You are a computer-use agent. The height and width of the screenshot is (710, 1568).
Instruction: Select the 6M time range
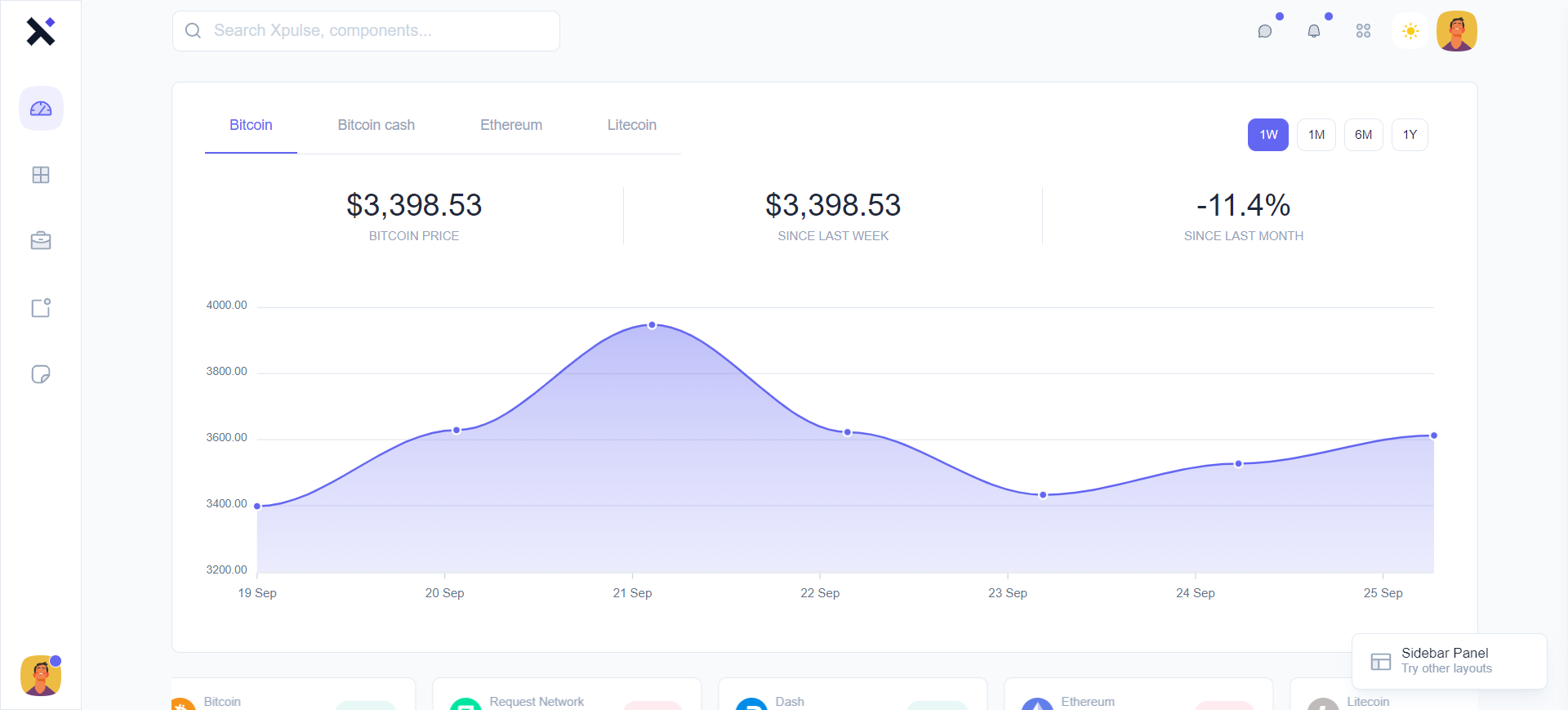1363,135
